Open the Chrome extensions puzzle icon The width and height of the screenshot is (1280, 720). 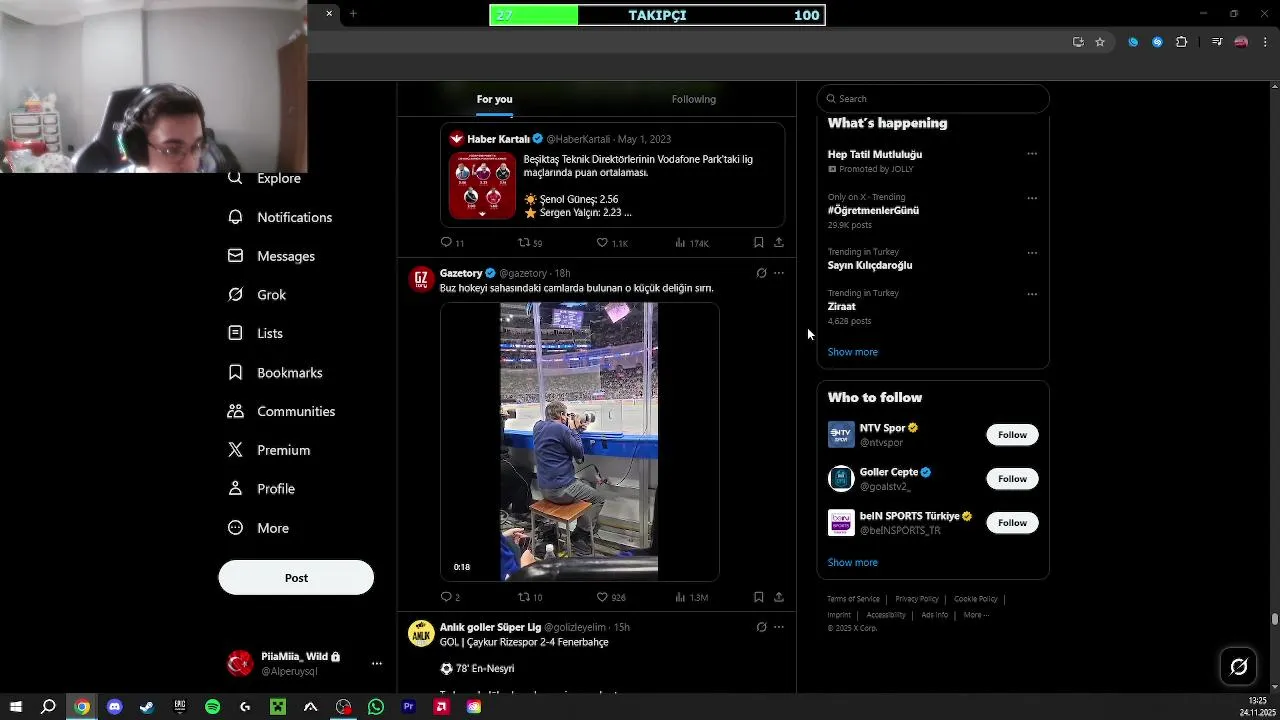point(1181,42)
